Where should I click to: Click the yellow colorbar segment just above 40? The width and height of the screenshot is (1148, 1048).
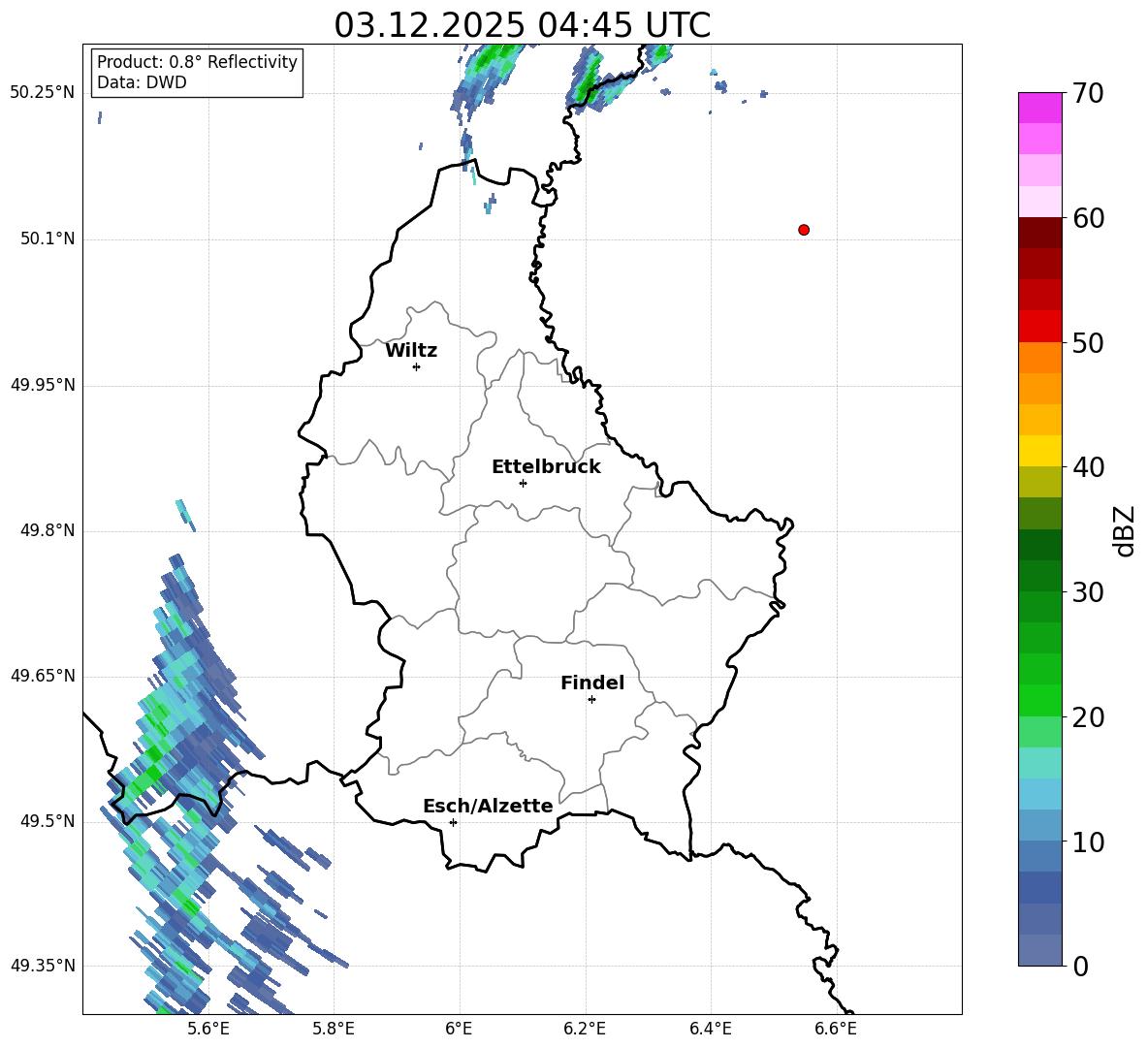click(1040, 450)
